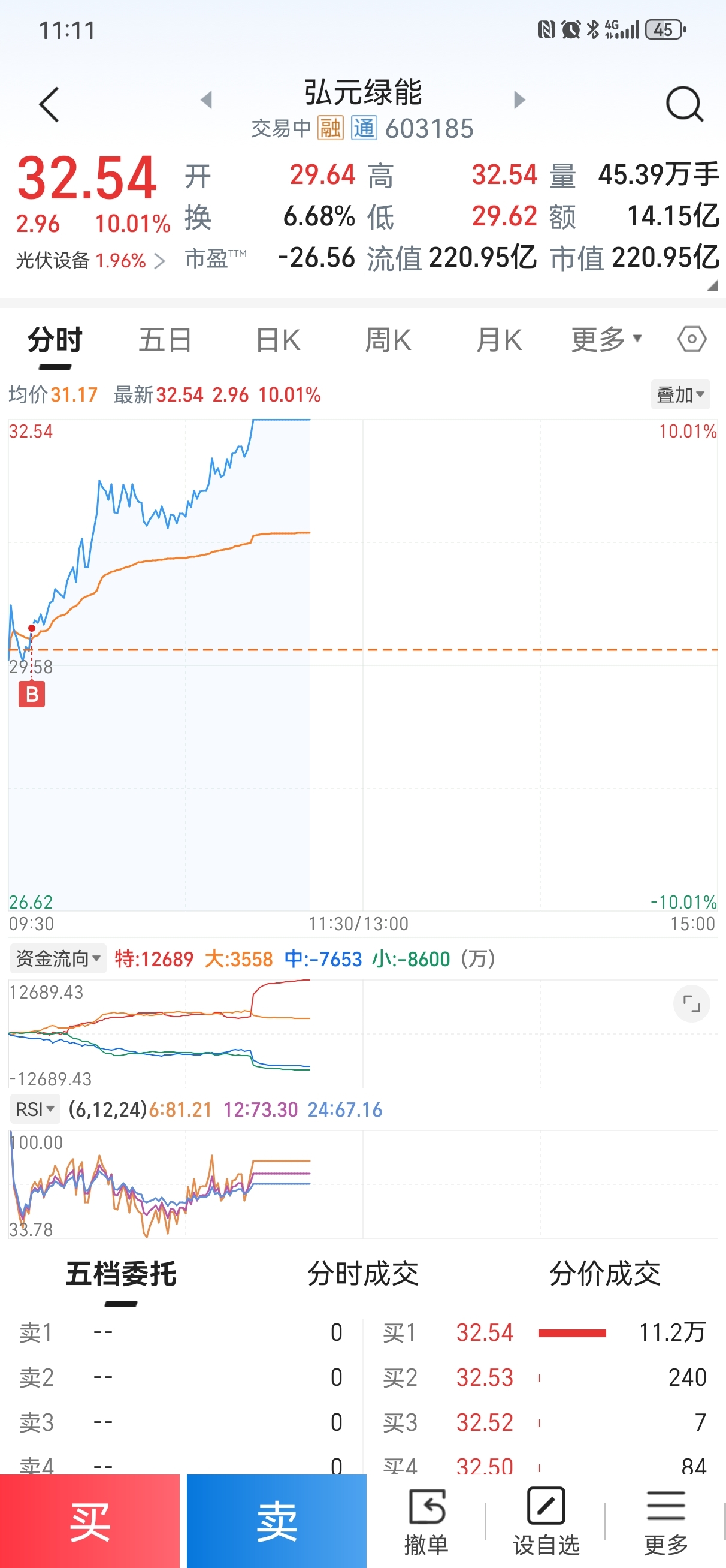This screenshot has height=1568, width=726.
Task: Tap the back arrow icon
Action: [49, 105]
